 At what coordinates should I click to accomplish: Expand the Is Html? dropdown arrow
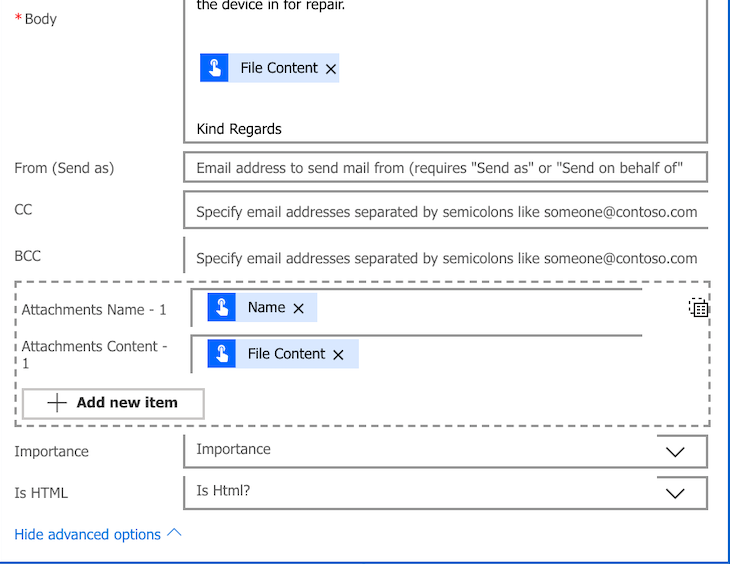tap(675, 493)
